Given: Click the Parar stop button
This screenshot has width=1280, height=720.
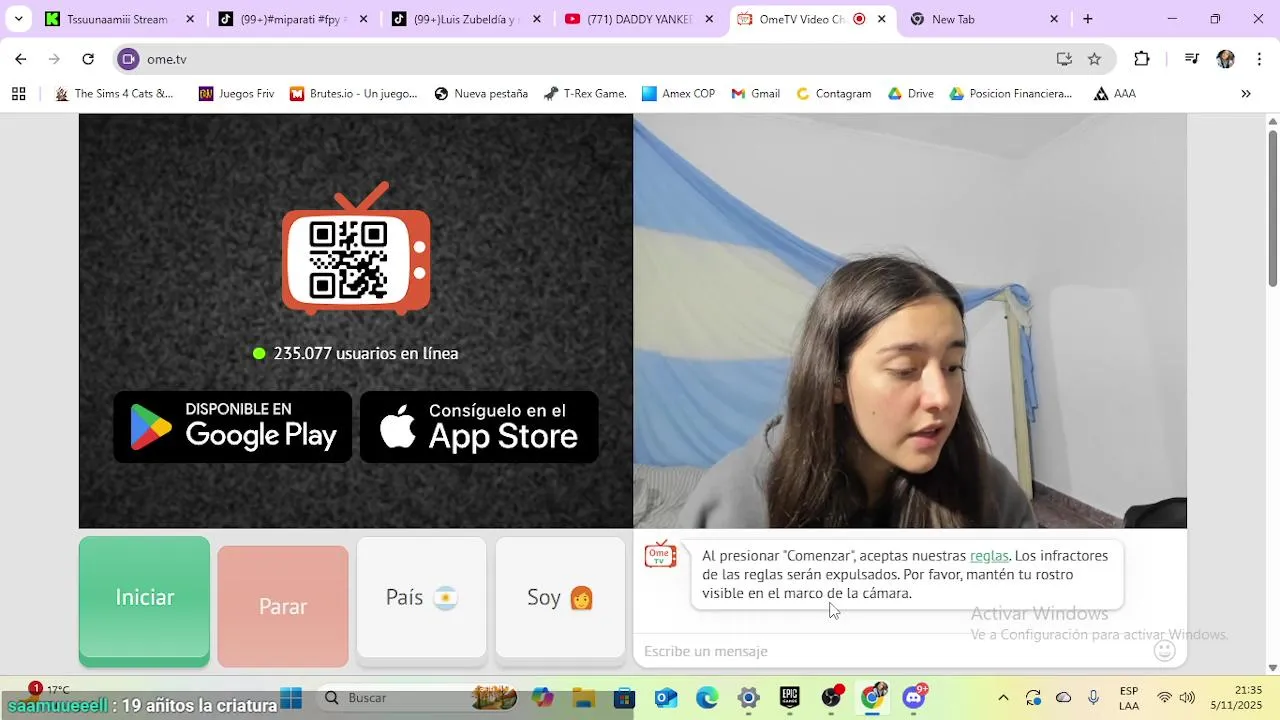Looking at the screenshot, I should tap(283, 606).
